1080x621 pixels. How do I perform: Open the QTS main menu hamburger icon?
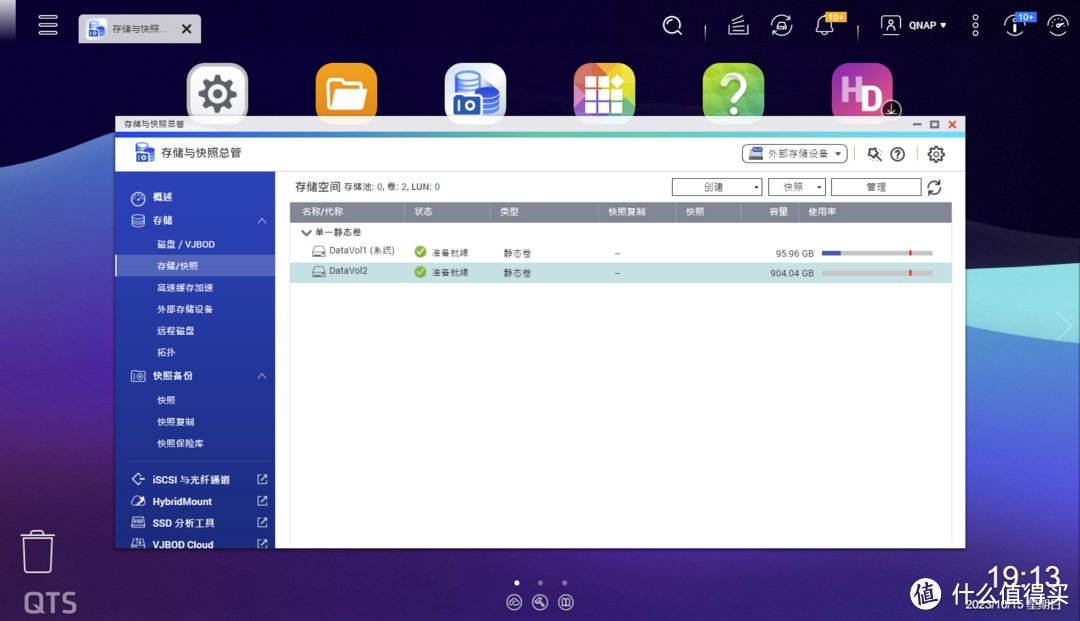coord(48,25)
